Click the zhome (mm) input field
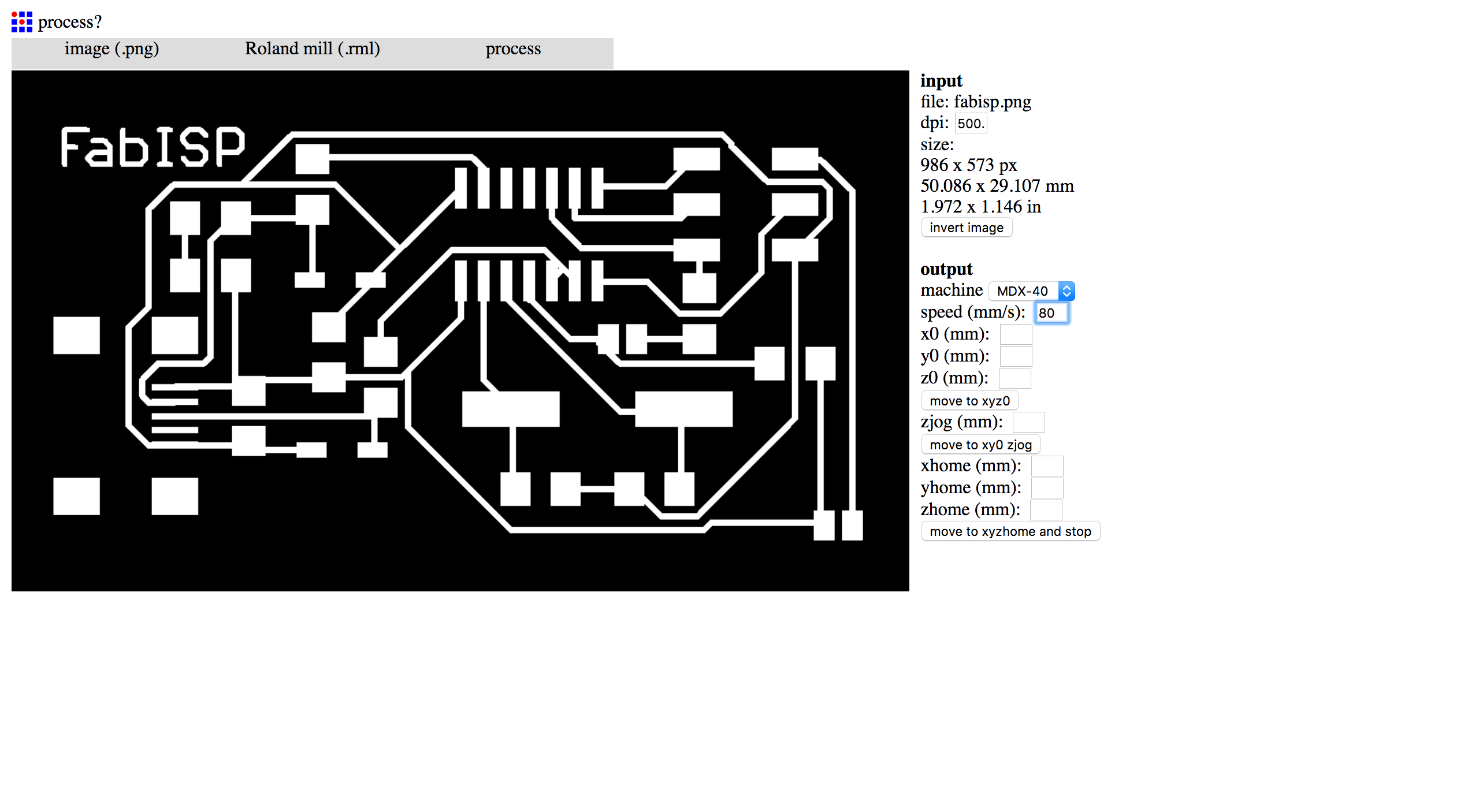Screen dimensions: 1479x812 tap(1046, 510)
